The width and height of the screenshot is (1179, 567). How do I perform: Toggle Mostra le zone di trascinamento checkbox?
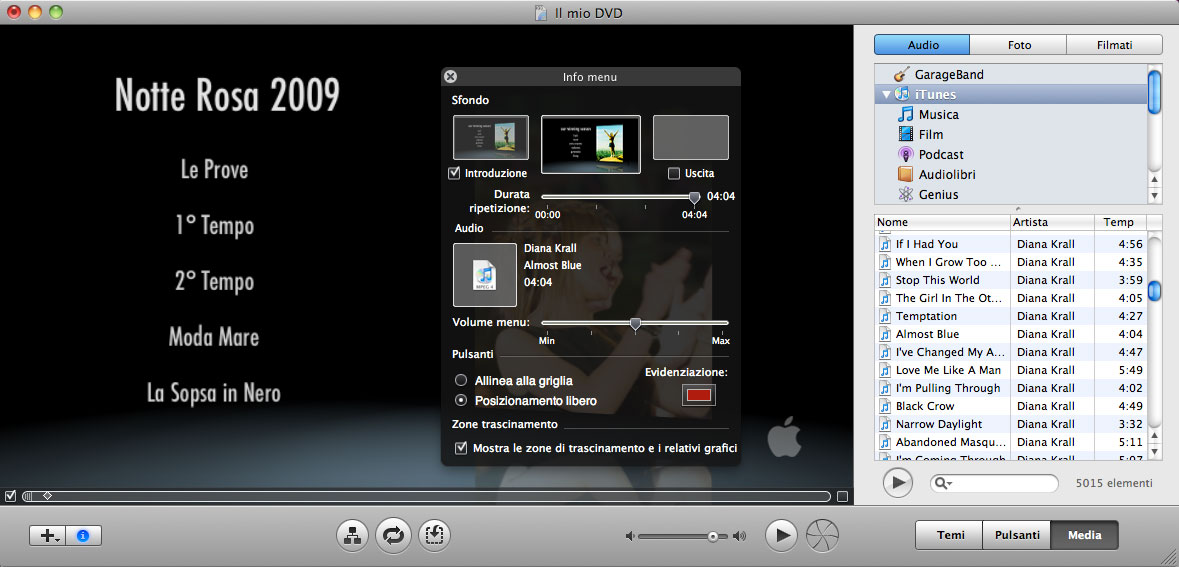(x=461, y=448)
